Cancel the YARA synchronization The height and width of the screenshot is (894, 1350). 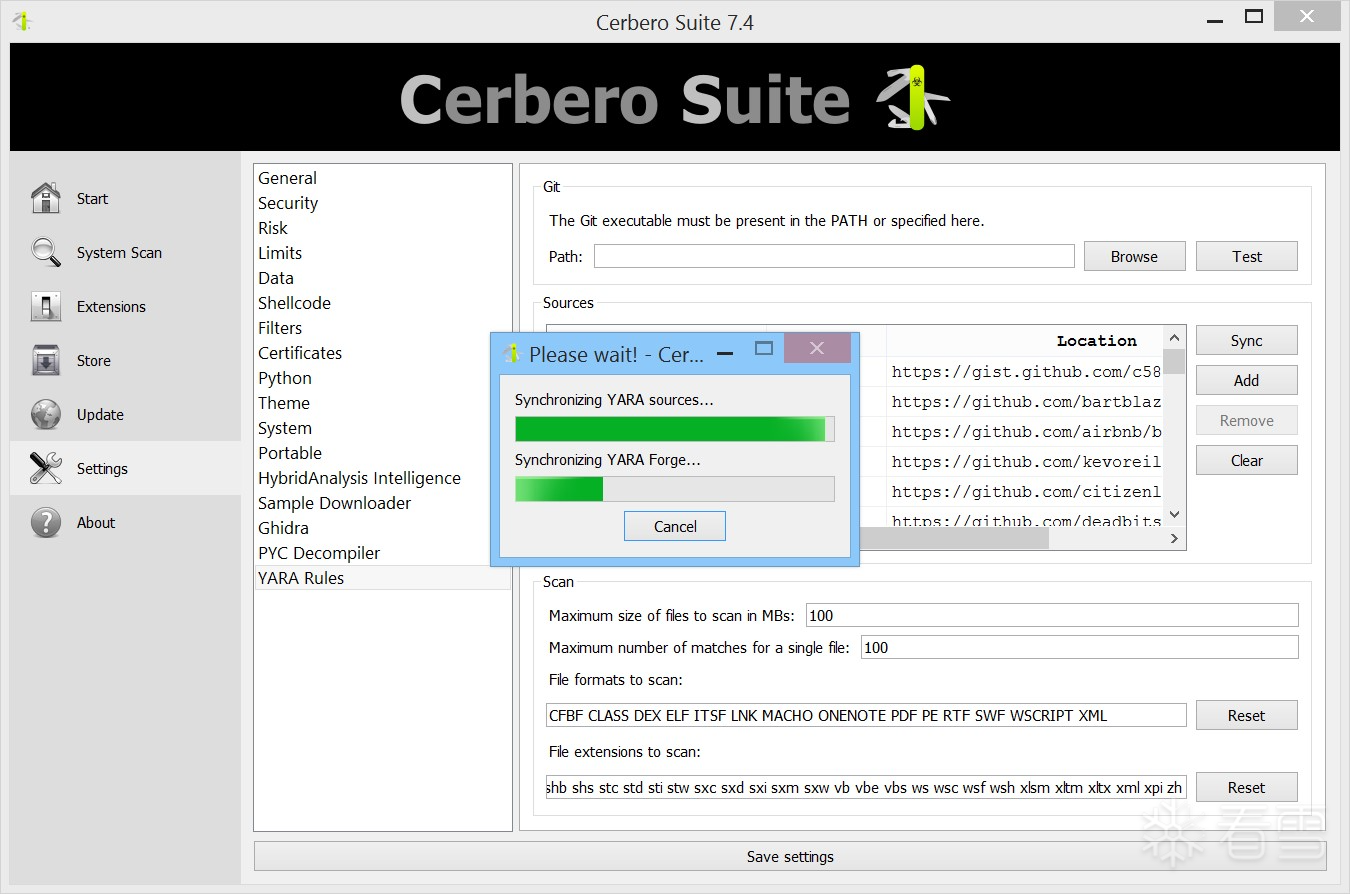tap(675, 526)
